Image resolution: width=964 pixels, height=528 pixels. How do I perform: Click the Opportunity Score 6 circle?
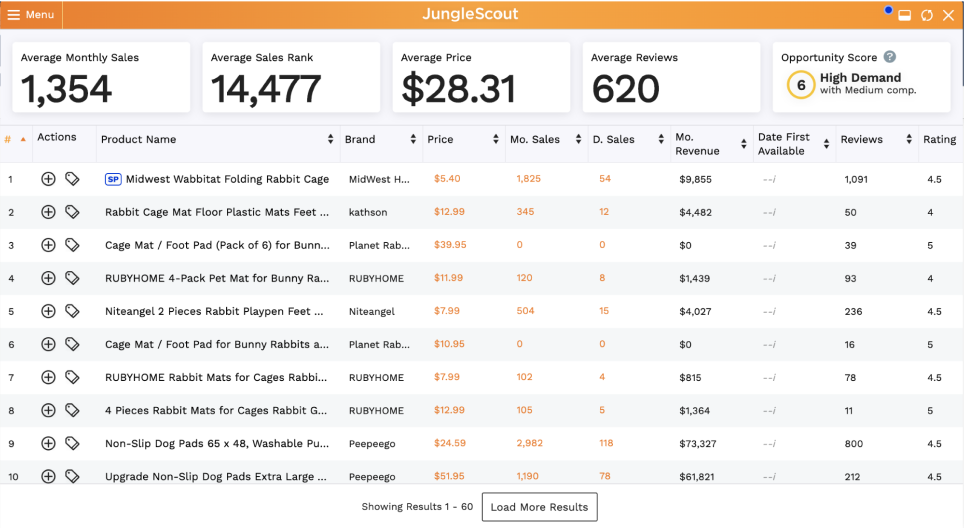click(x=800, y=85)
